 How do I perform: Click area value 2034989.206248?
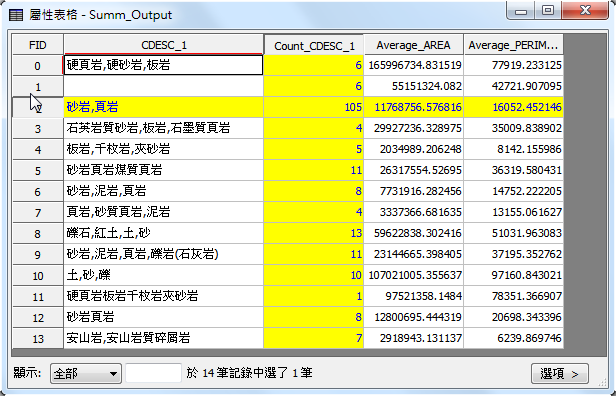click(x=414, y=149)
